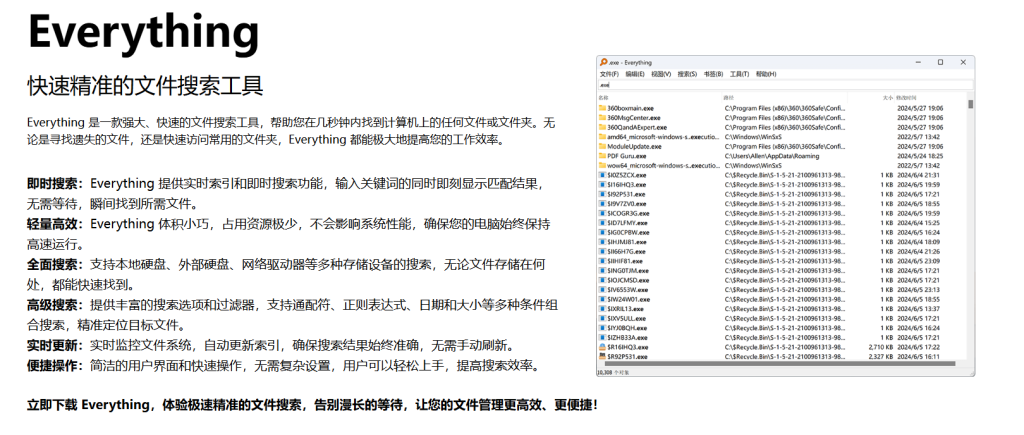Image resolution: width=1024 pixels, height=435 pixels.
Task: Sort results by the 修改时间 column header
Action: pyautogui.click(x=909, y=98)
